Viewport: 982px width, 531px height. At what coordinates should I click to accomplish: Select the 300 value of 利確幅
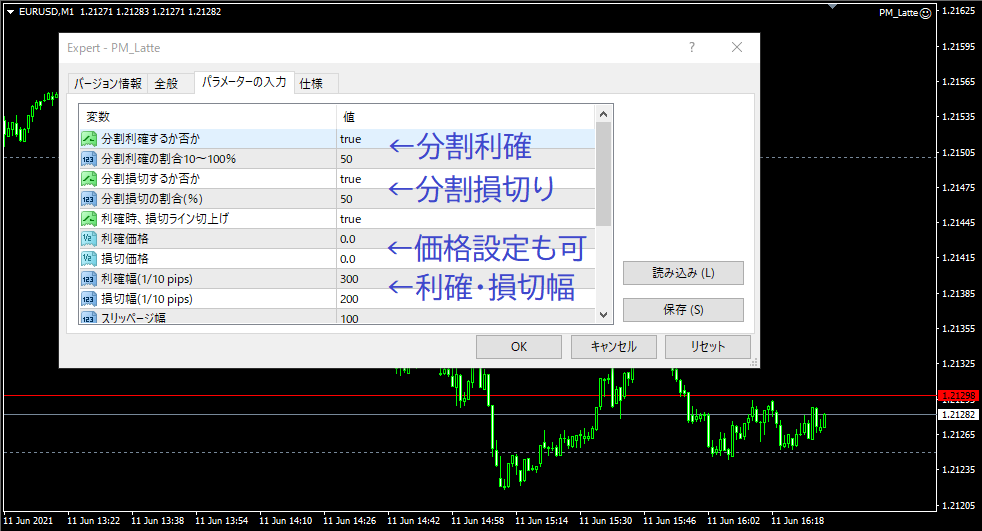click(349, 279)
